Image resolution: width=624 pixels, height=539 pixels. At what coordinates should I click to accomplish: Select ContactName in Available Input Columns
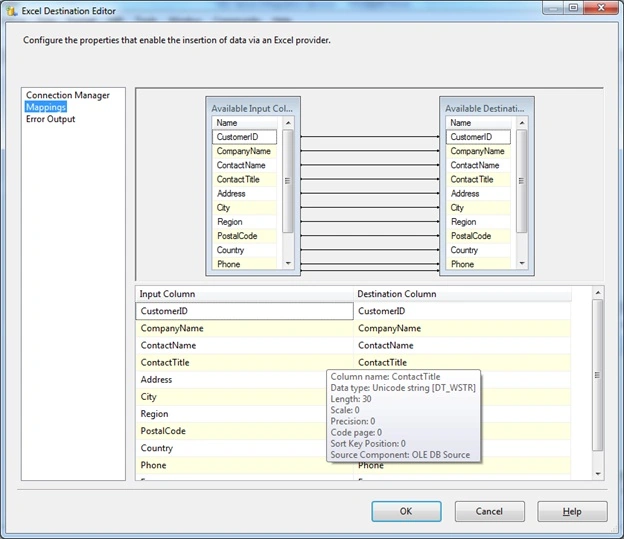coord(244,165)
